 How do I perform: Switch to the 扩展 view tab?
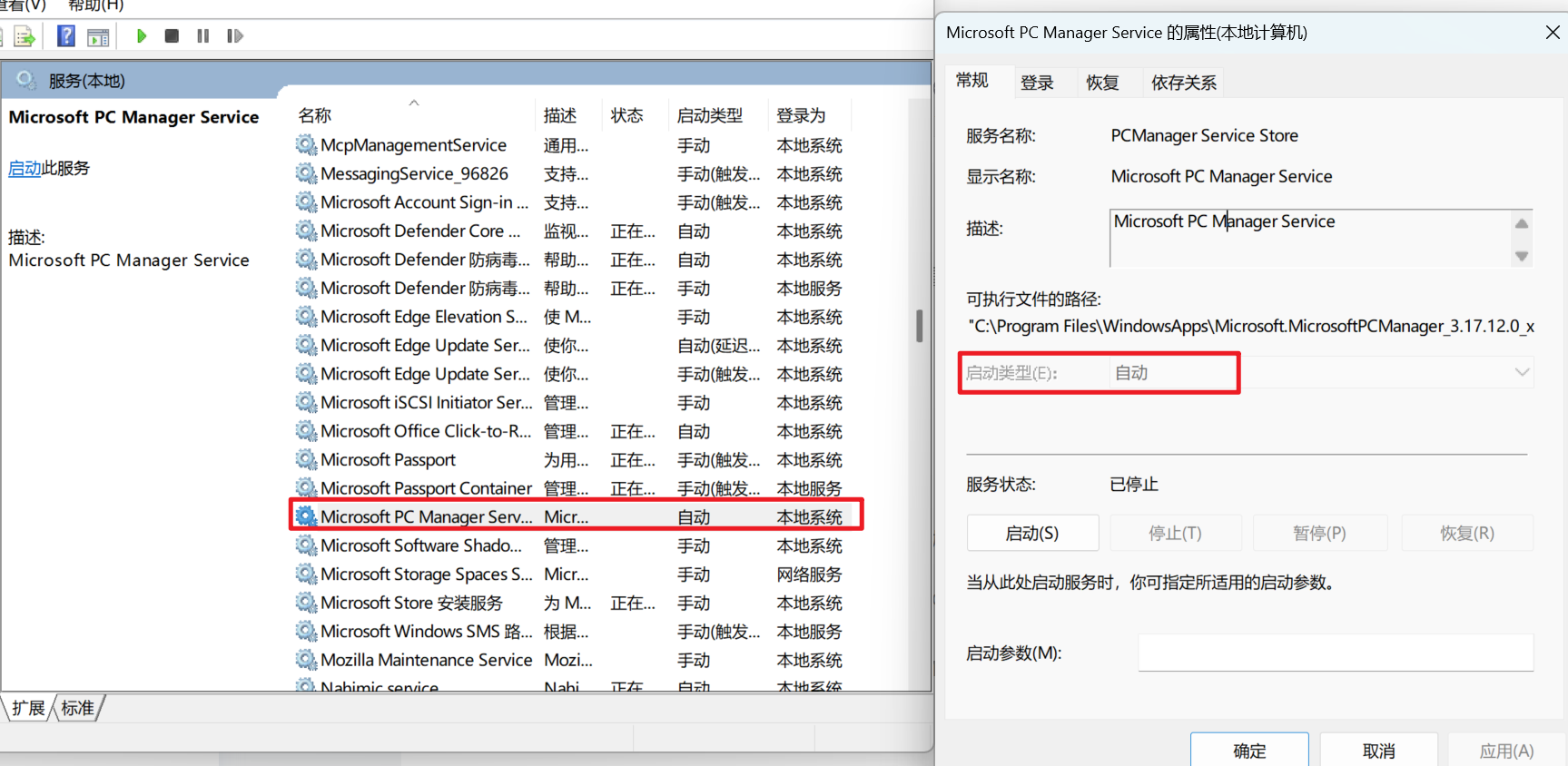(x=29, y=708)
